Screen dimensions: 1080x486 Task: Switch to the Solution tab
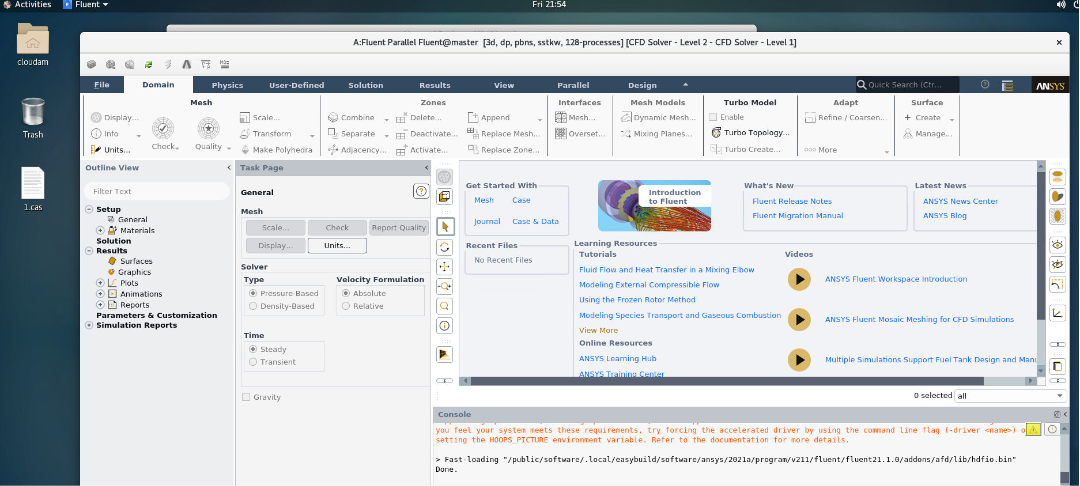pyautogui.click(x=366, y=85)
